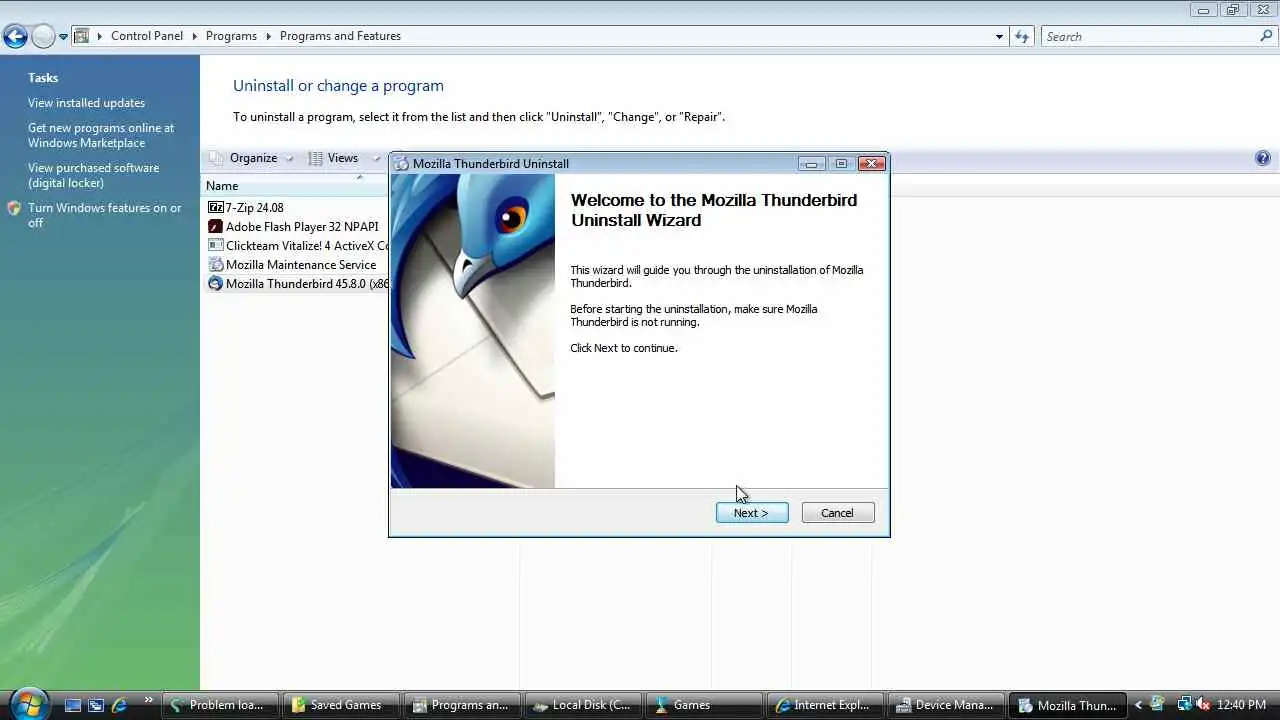Switch to the Games taskbar button
1280x720 pixels.
click(x=704, y=705)
